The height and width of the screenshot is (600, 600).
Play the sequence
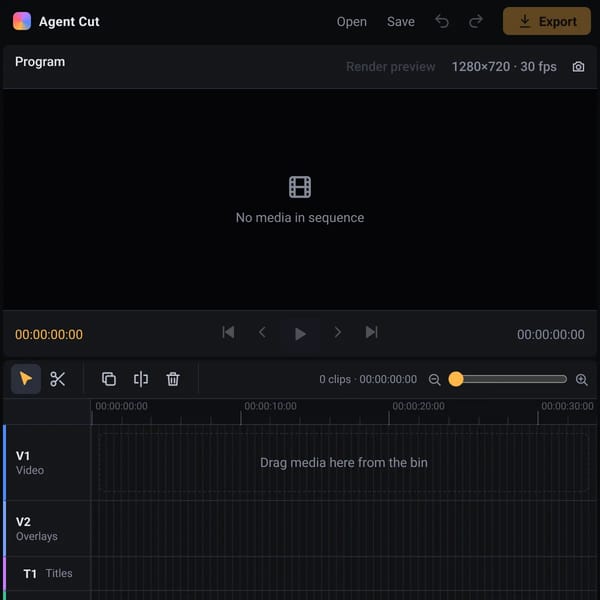click(x=300, y=334)
